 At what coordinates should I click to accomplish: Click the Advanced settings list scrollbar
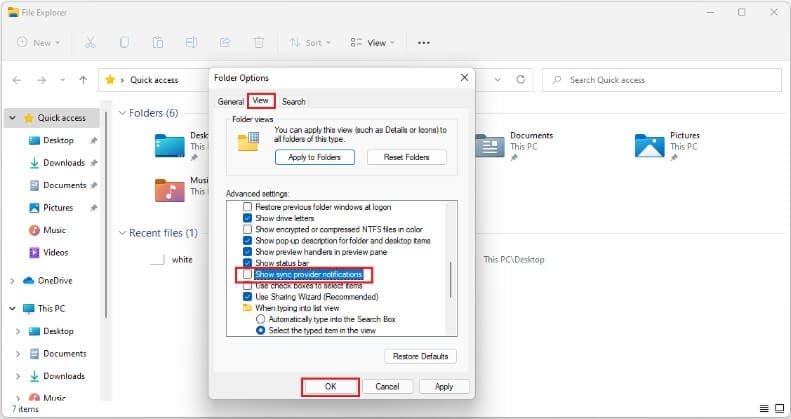coord(451,279)
